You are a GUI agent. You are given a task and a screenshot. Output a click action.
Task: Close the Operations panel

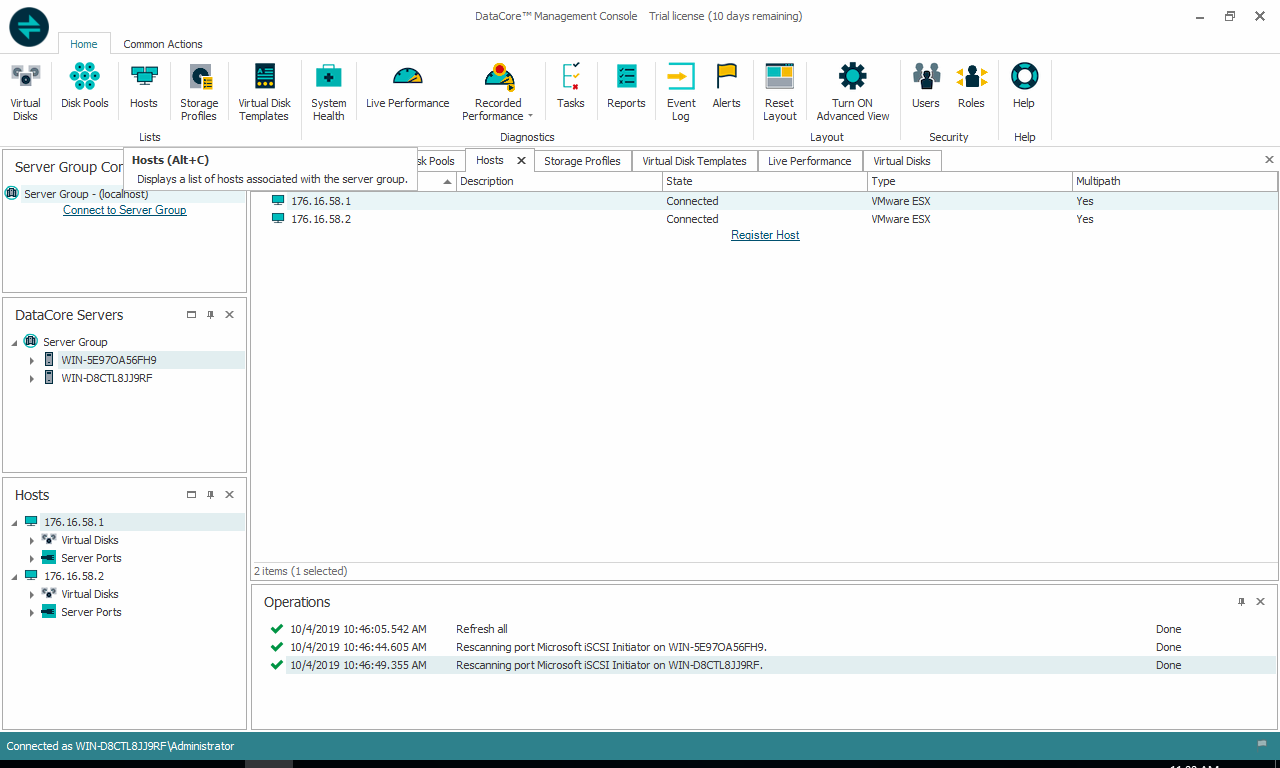click(x=1260, y=601)
